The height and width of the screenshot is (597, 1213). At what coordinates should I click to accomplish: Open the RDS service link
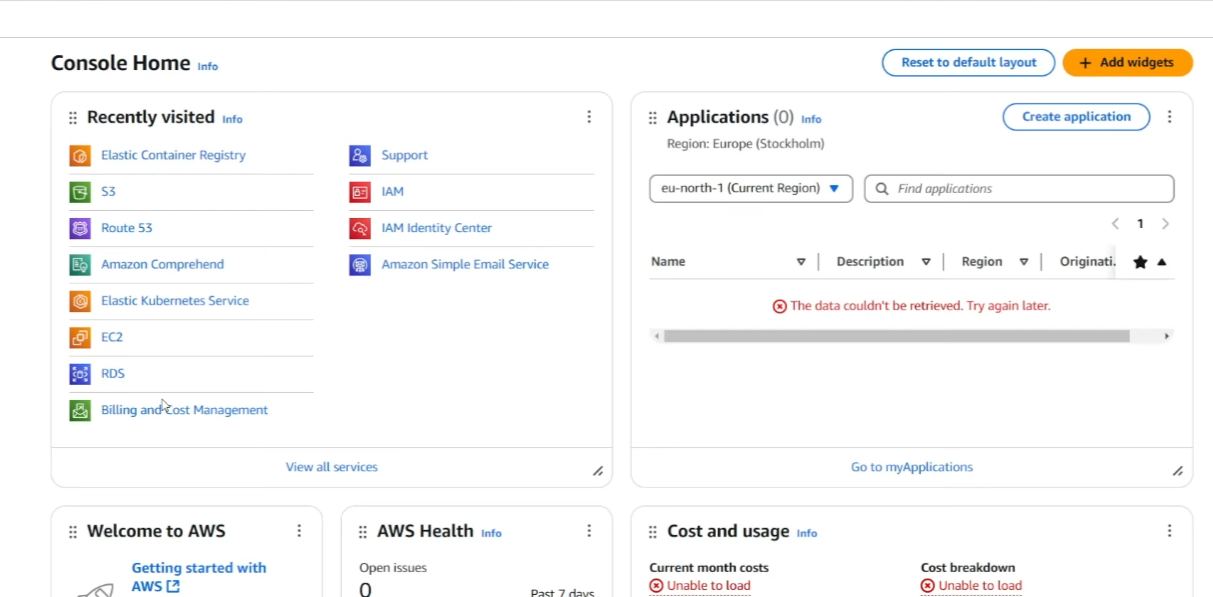coord(113,373)
